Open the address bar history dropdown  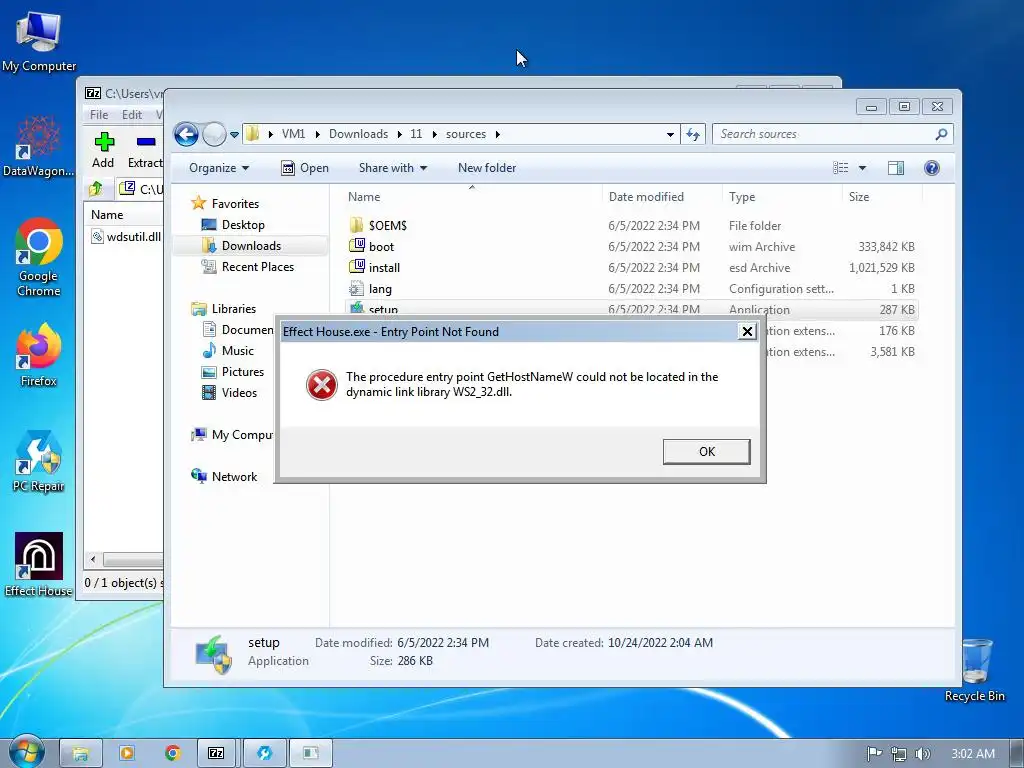(x=670, y=134)
